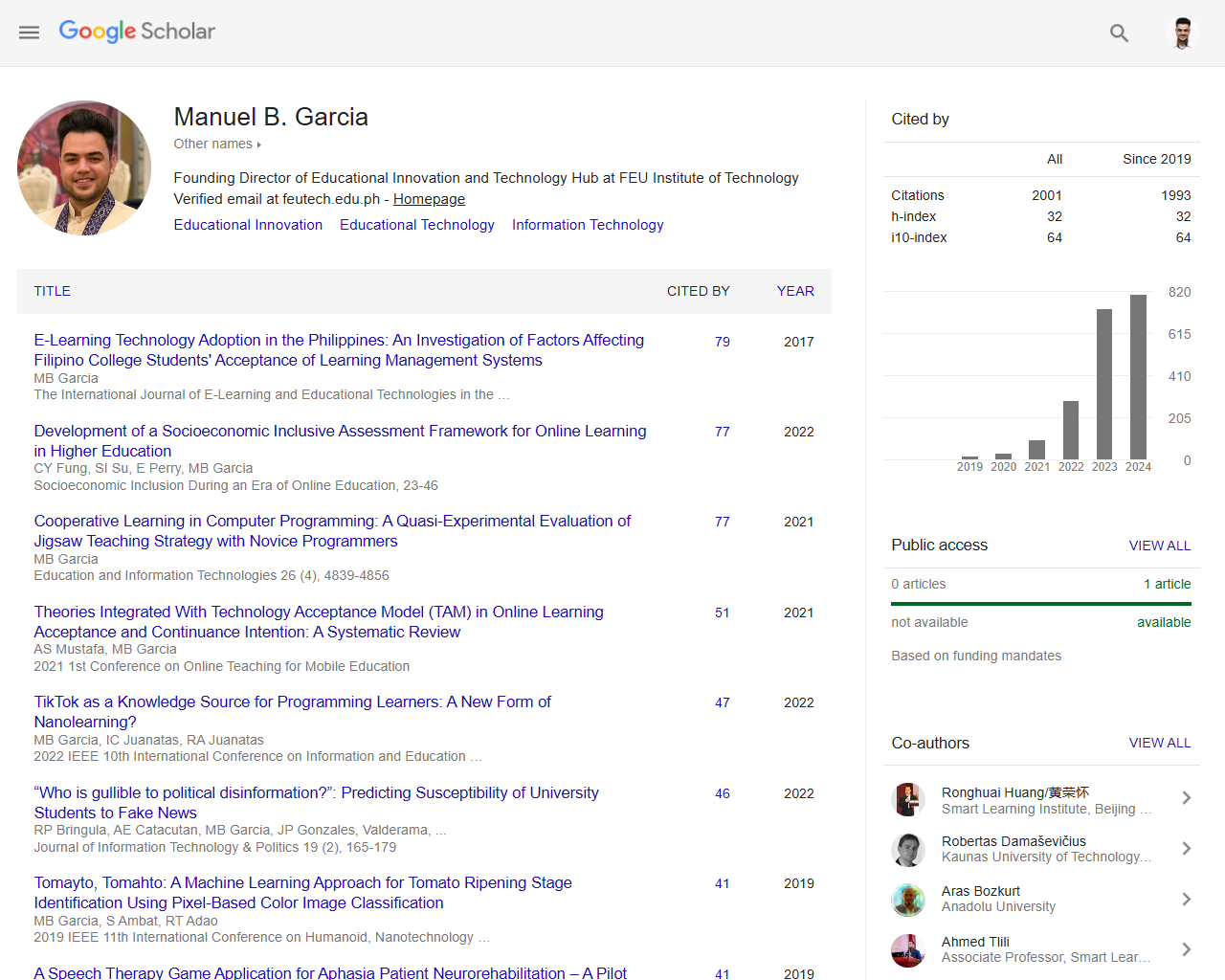Open the search icon in the header
This screenshot has width=1225, height=980.
pos(1119,33)
